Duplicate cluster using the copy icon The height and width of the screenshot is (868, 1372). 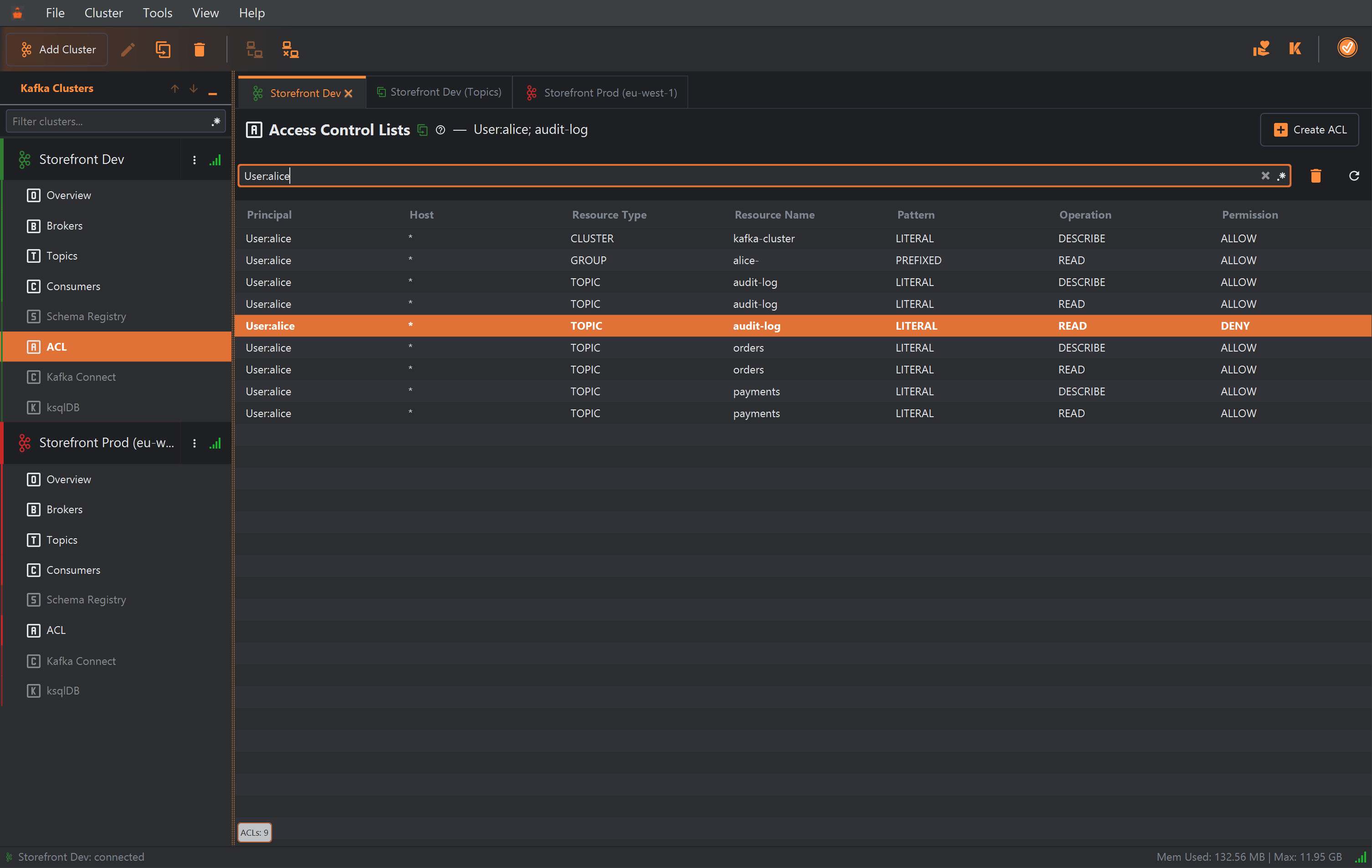[x=163, y=50]
